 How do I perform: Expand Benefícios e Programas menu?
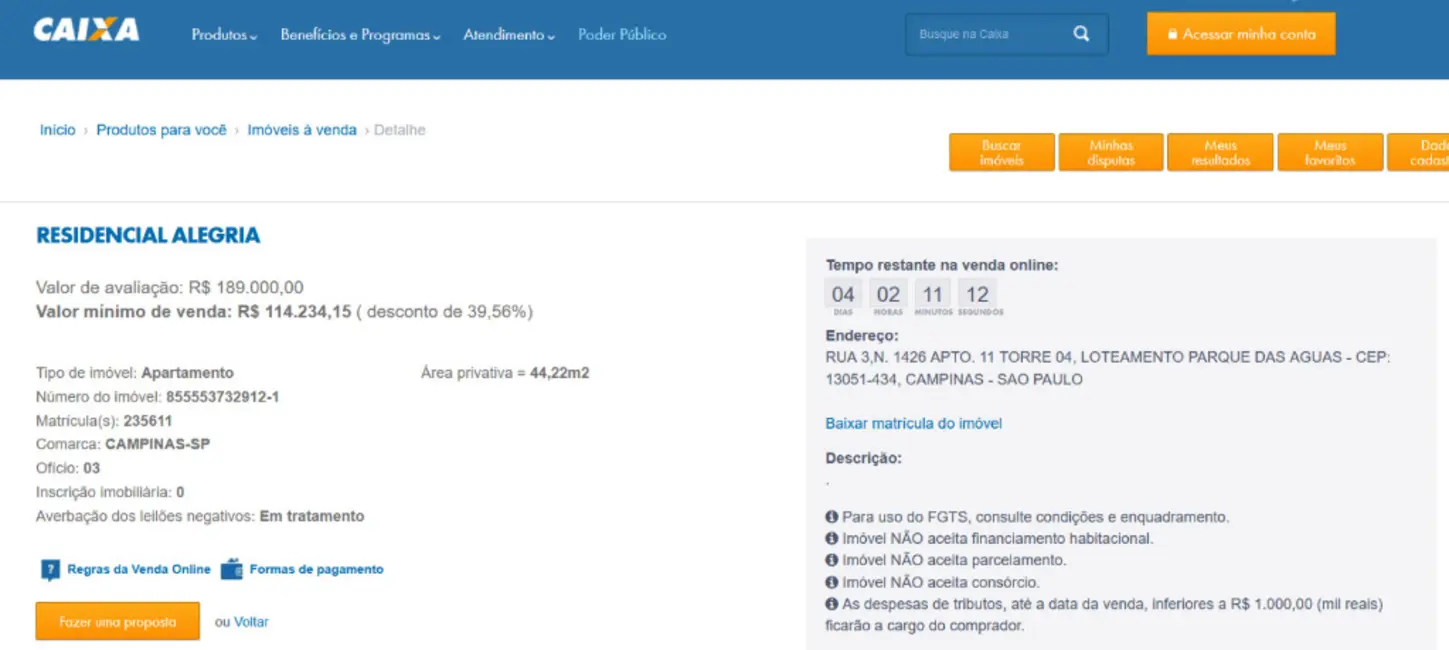click(360, 35)
